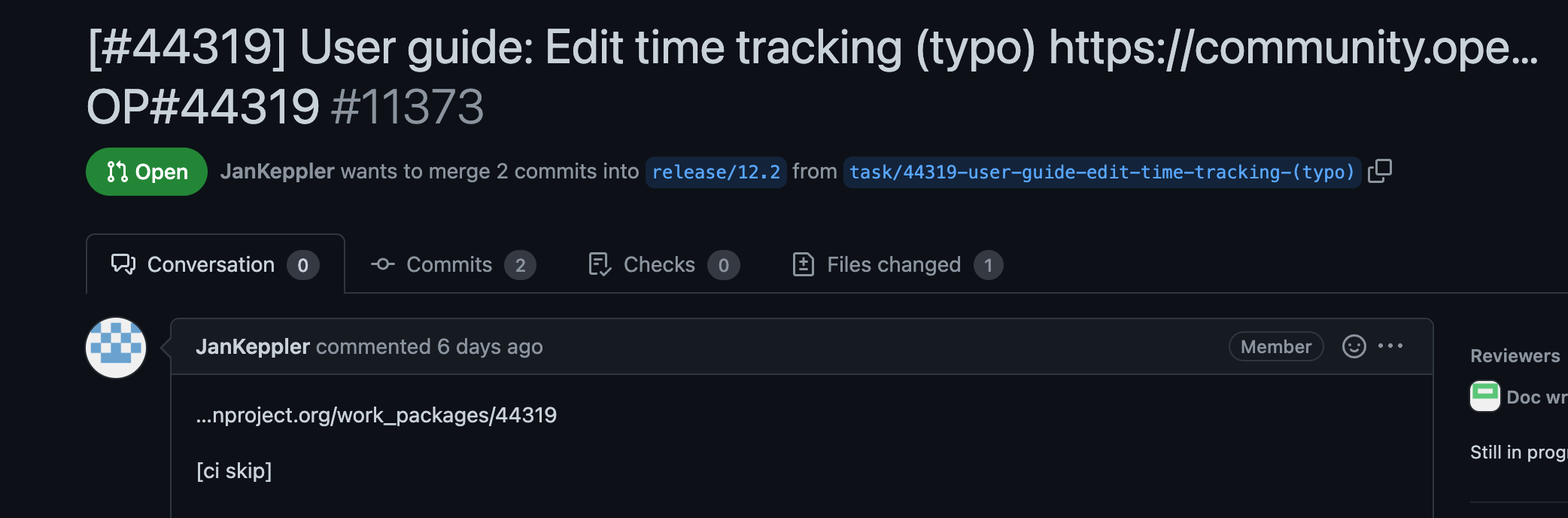Click the Conversation speech bubble icon
This screenshot has height=518, width=1568.
coord(123,264)
